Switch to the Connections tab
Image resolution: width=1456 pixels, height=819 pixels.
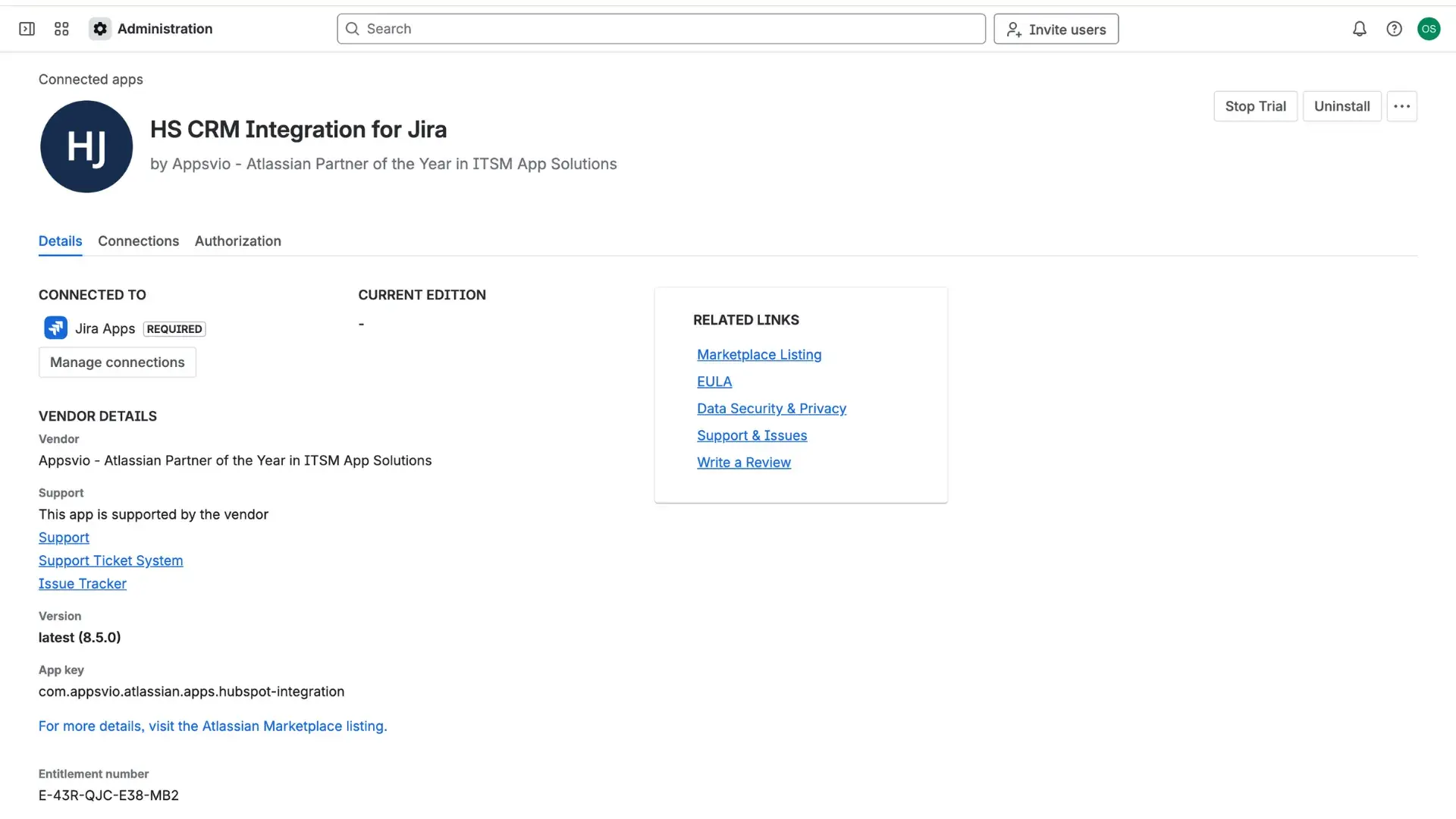(x=138, y=241)
